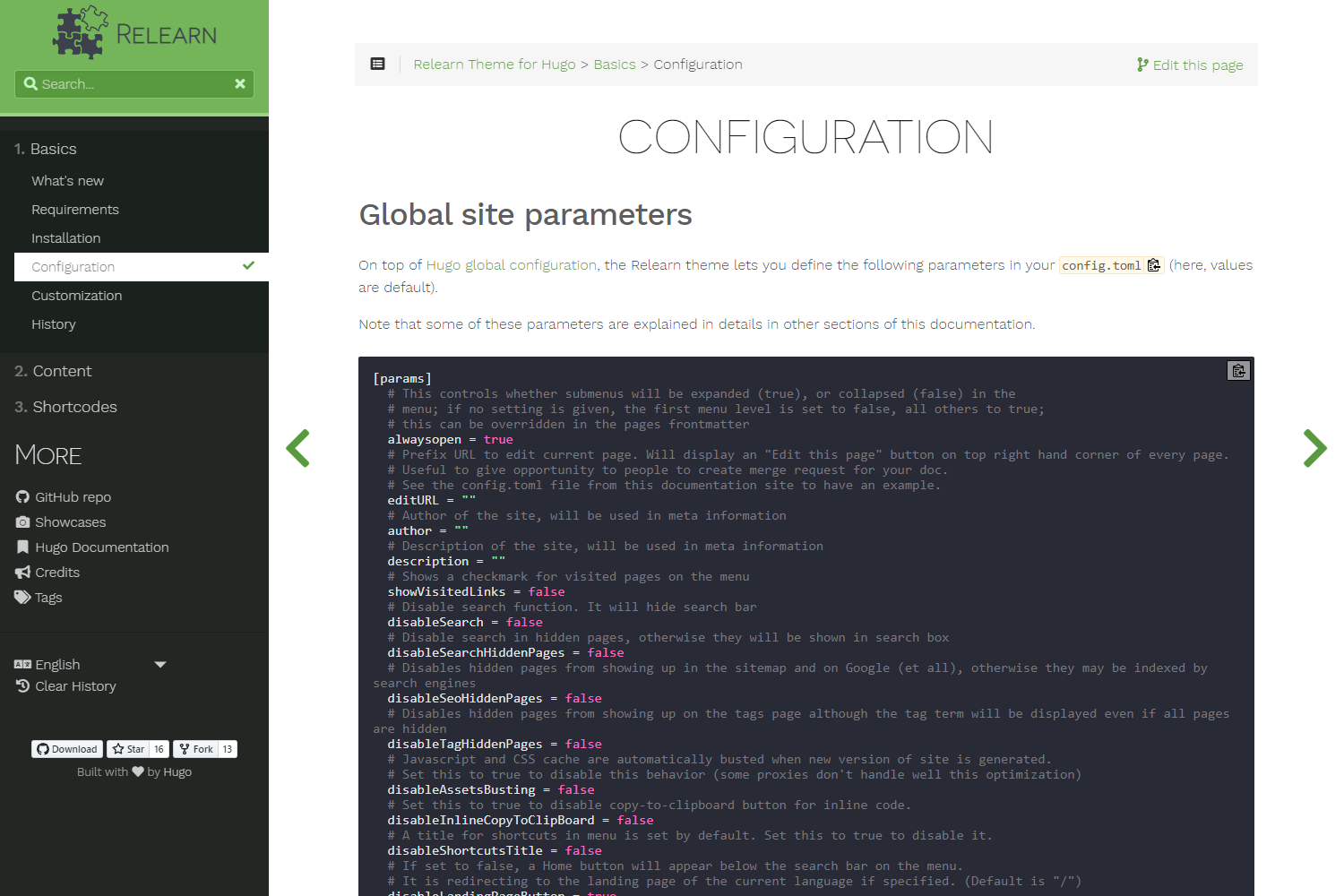Open the Hugo link in footer
This screenshot has width=1344, height=896.
[177, 772]
